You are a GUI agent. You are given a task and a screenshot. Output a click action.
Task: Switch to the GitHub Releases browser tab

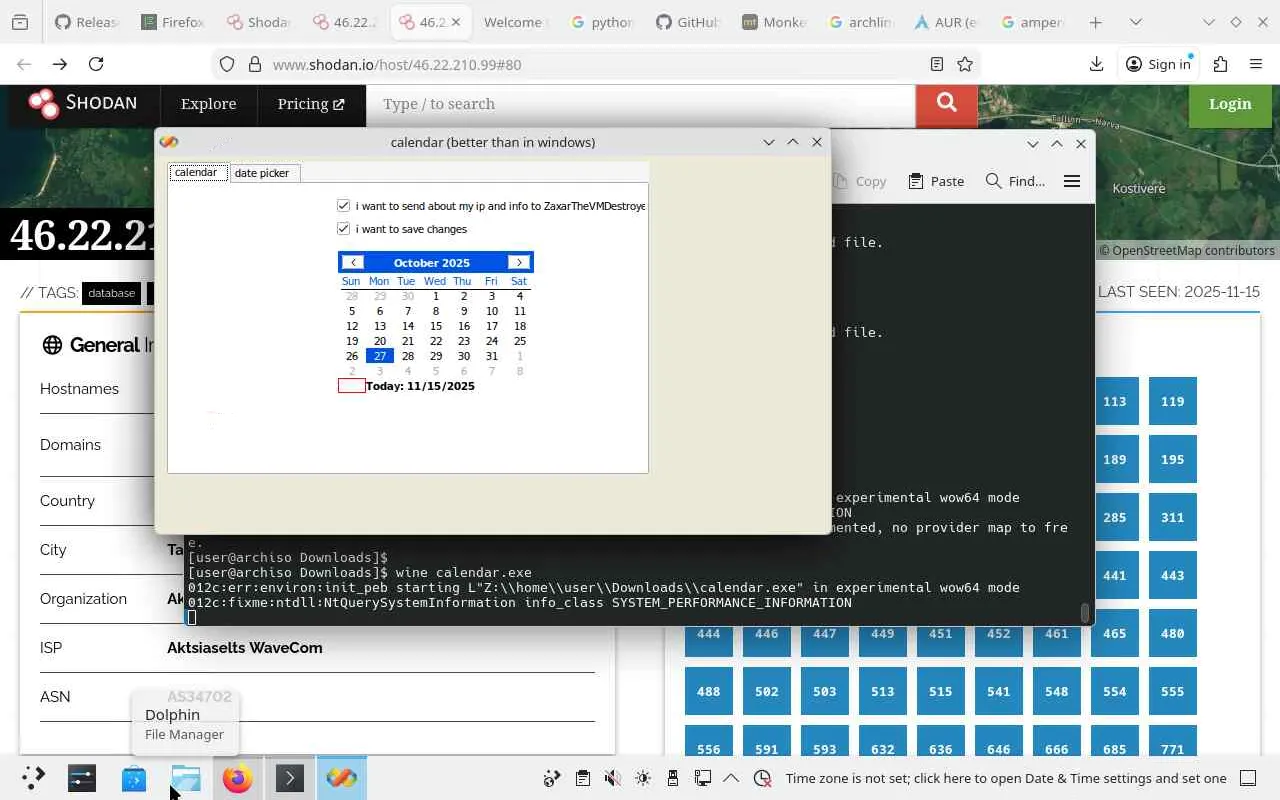(x=87, y=22)
